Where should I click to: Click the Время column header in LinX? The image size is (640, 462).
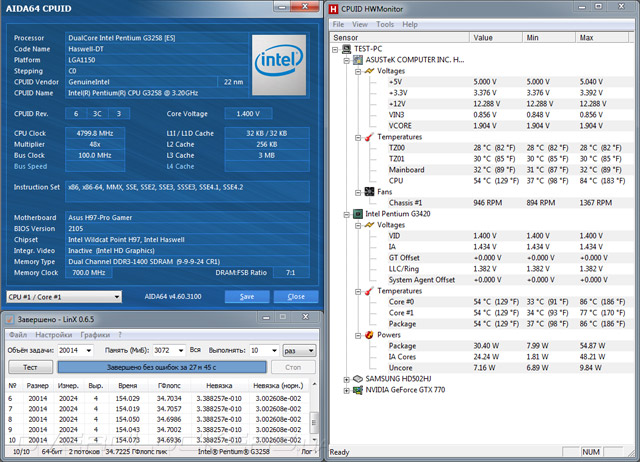(x=128, y=385)
